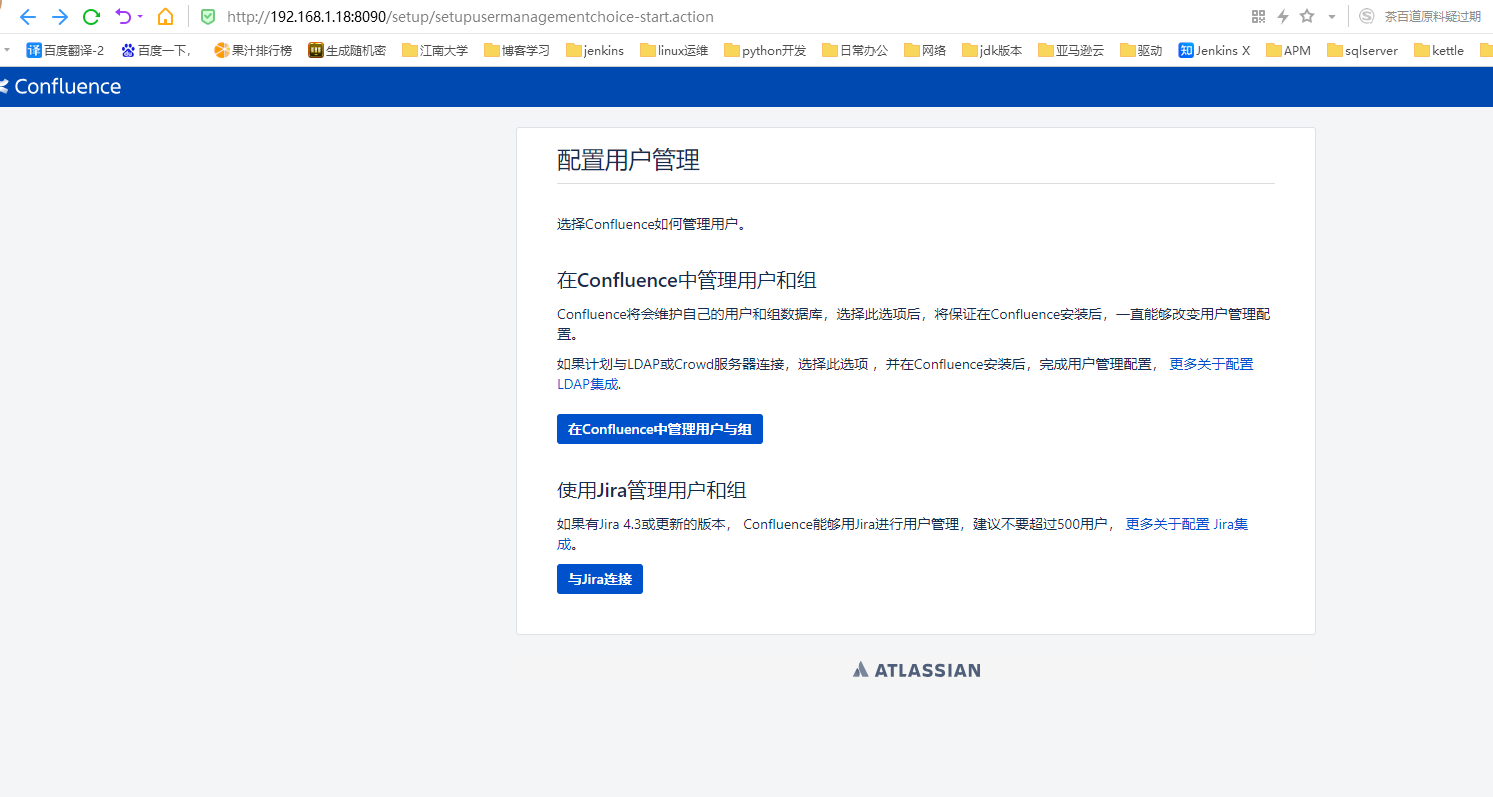Open the 博客学习 bookmark folder
This screenshot has width=1493, height=797.
coord(517,50)
